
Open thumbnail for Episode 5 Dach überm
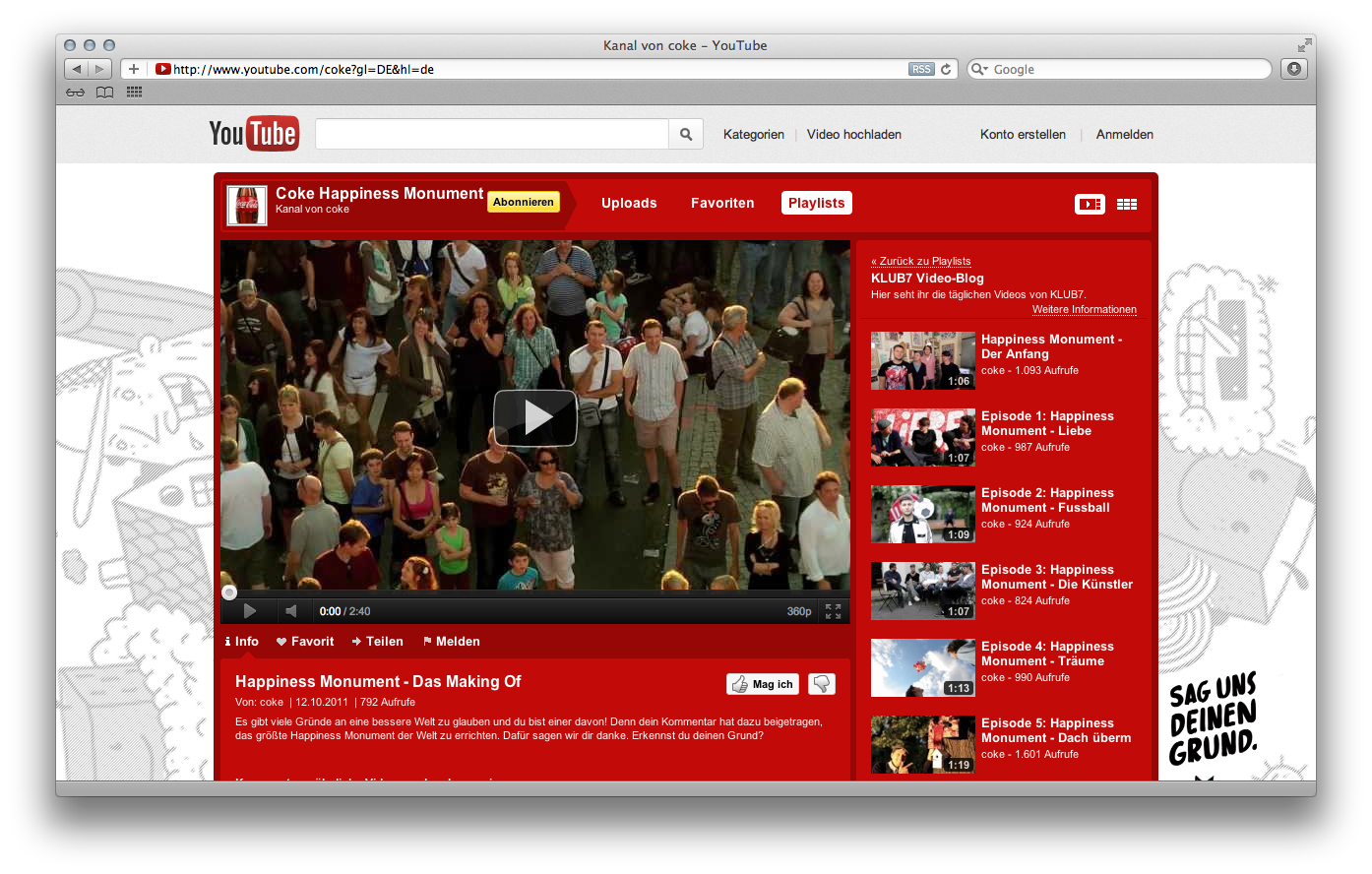(923, 744)
